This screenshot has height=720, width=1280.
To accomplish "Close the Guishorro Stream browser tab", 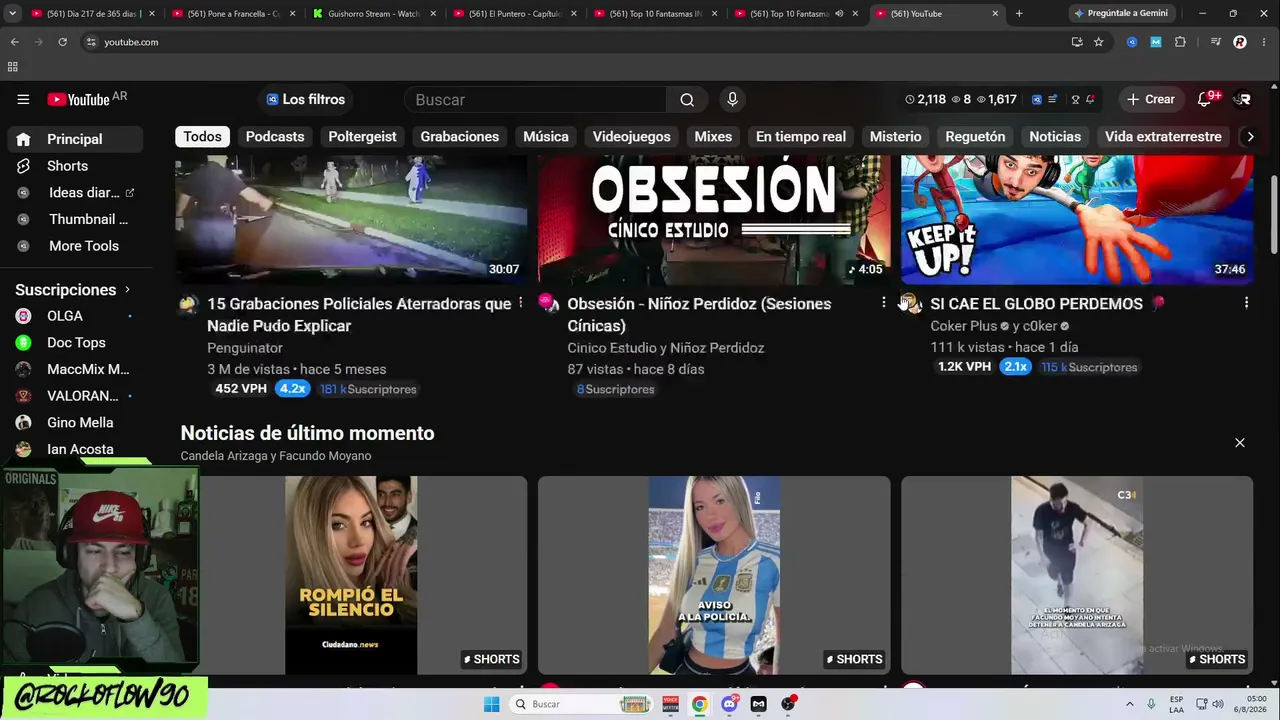I will (434, 14).
